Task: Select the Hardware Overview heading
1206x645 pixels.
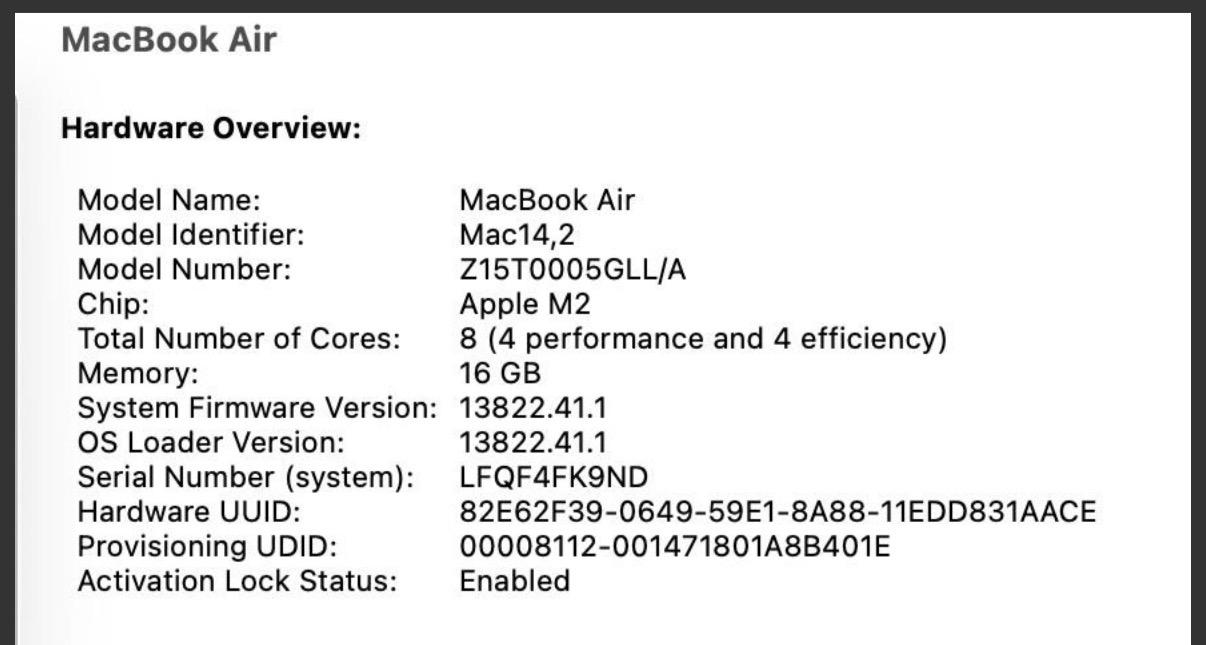Action: [x=210, y=129]
